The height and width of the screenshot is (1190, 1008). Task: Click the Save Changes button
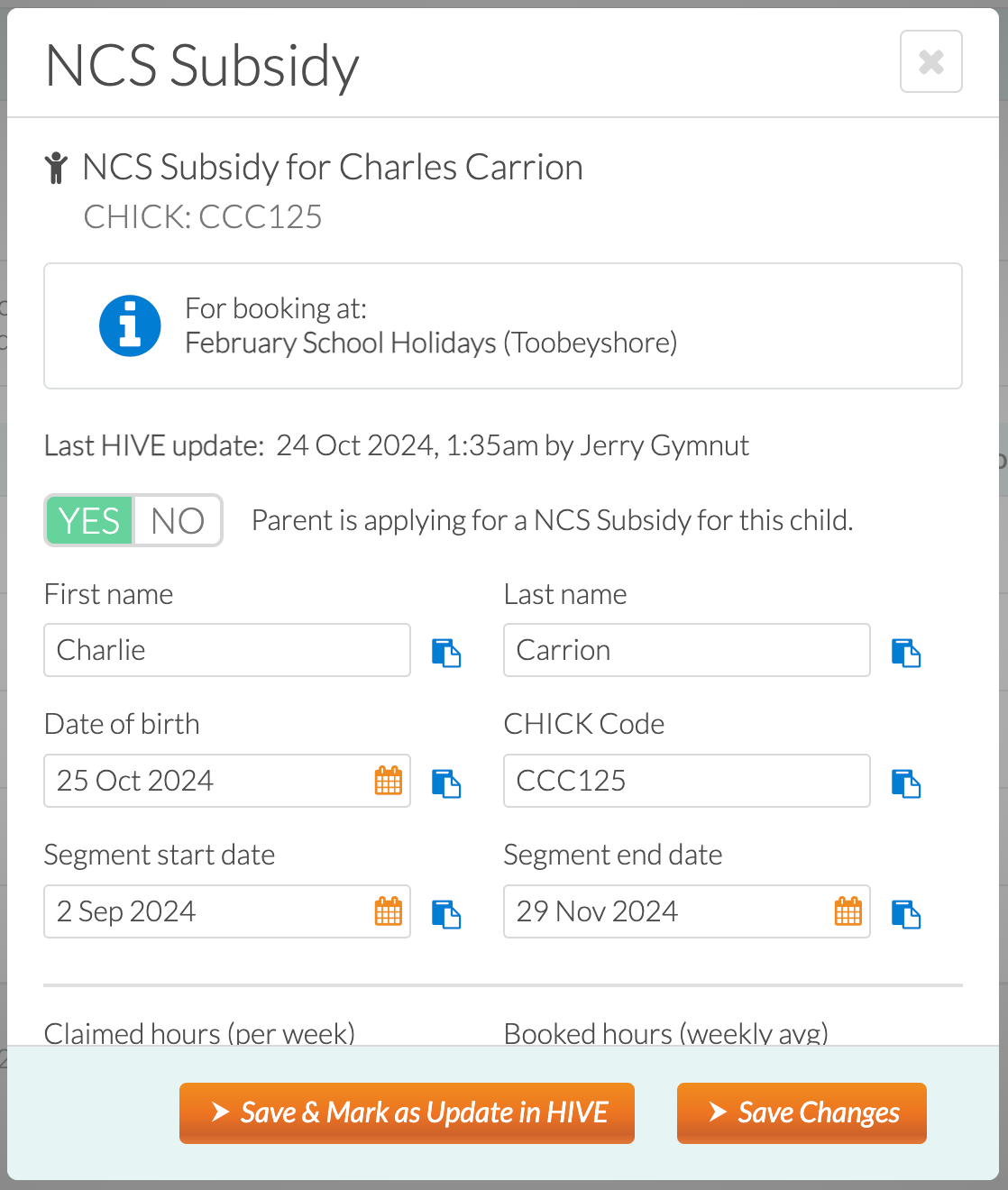click(802, 1113)
